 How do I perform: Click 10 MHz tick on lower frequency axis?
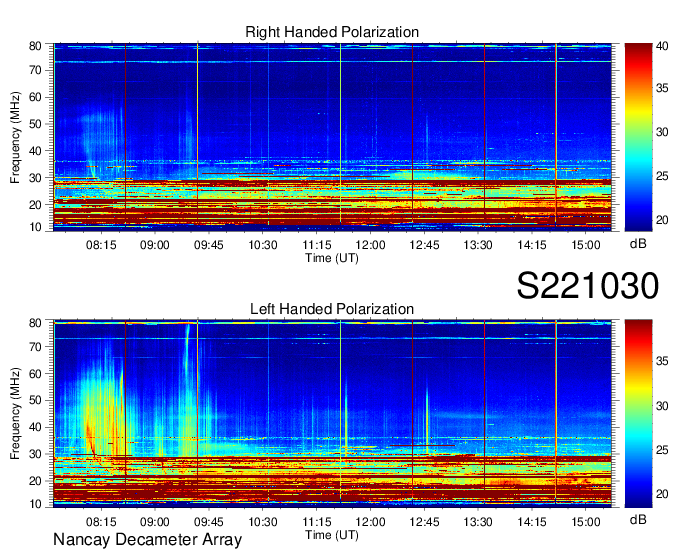35,504
